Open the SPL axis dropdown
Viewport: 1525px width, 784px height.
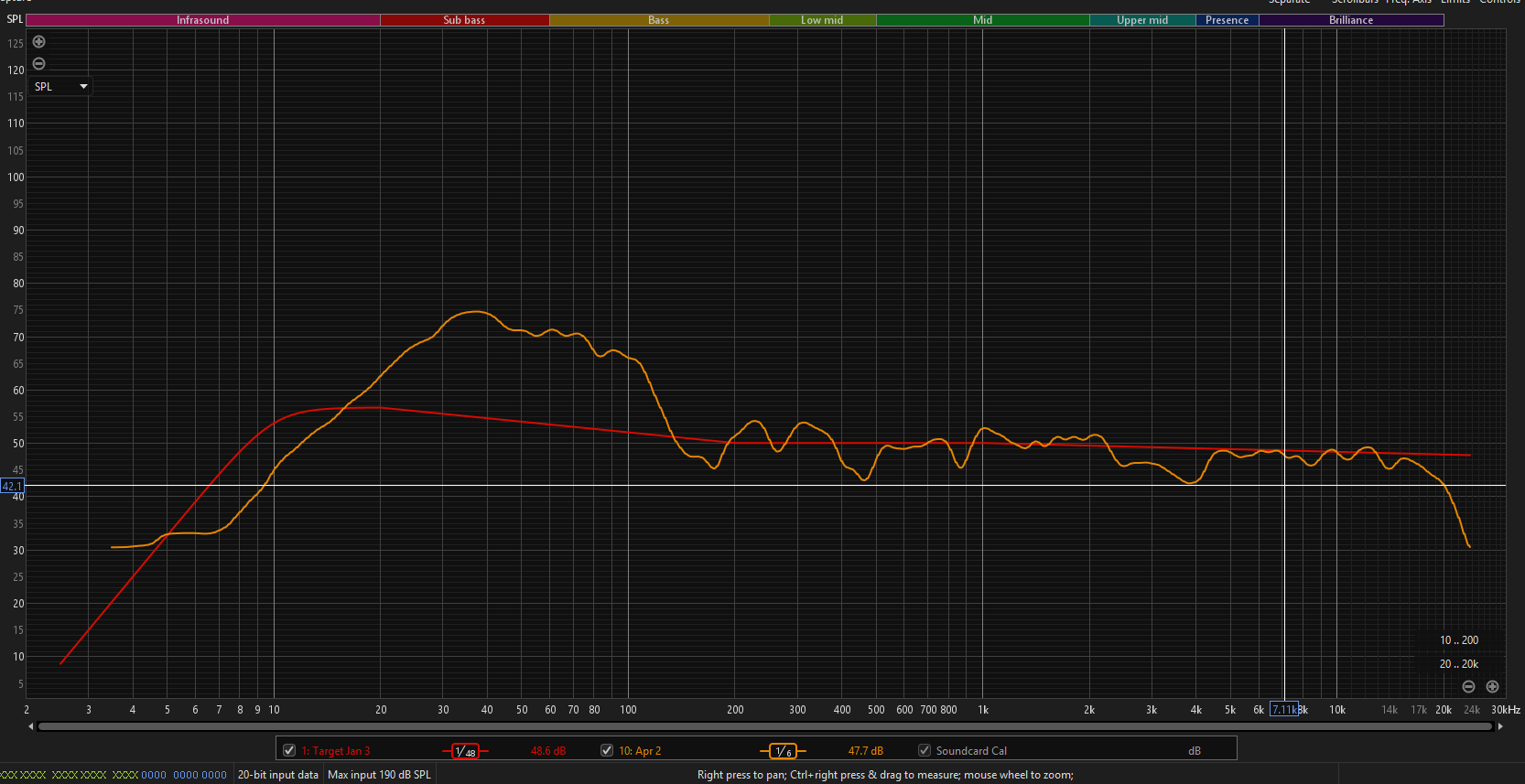60,87
